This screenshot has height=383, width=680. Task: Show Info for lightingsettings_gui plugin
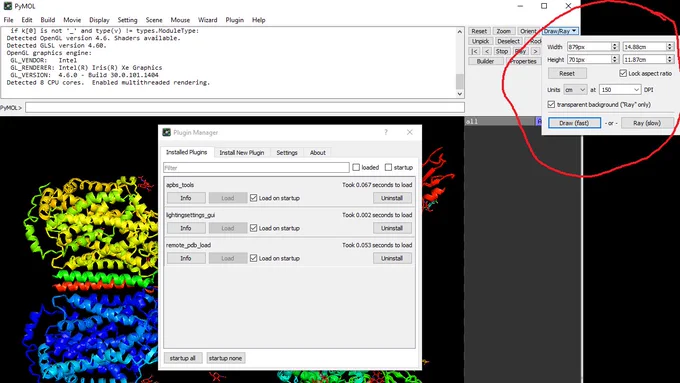pyautogui.click(x=186, y=228)
